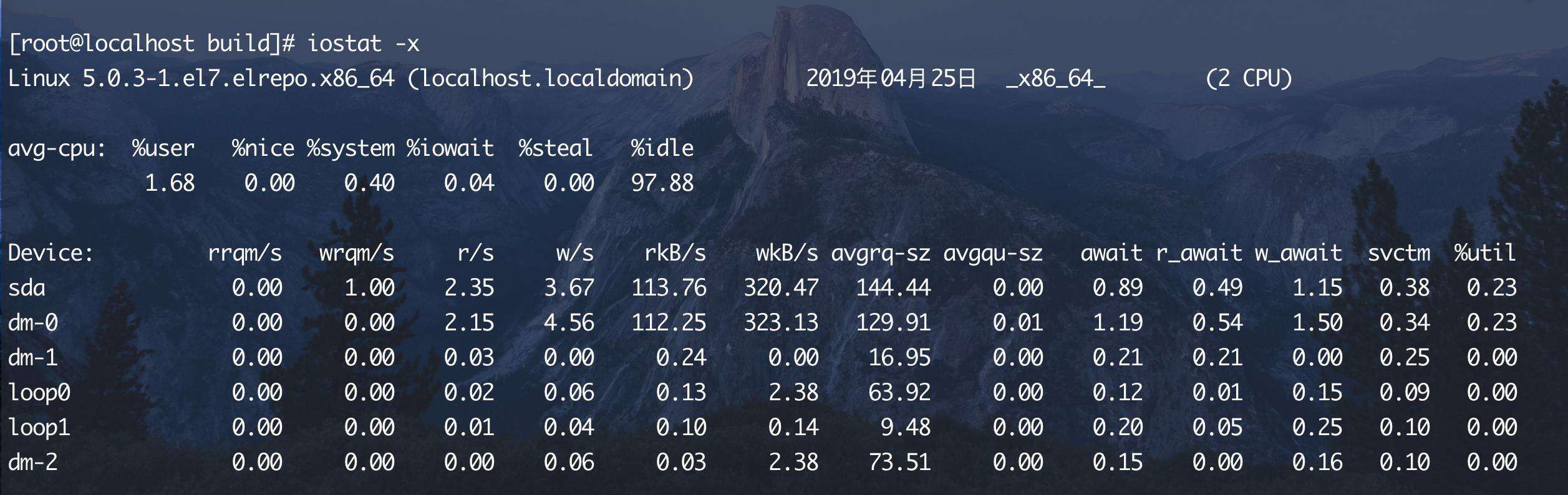
Task: Click dm-0 rkB/s value 112.25
Action: 669,323
